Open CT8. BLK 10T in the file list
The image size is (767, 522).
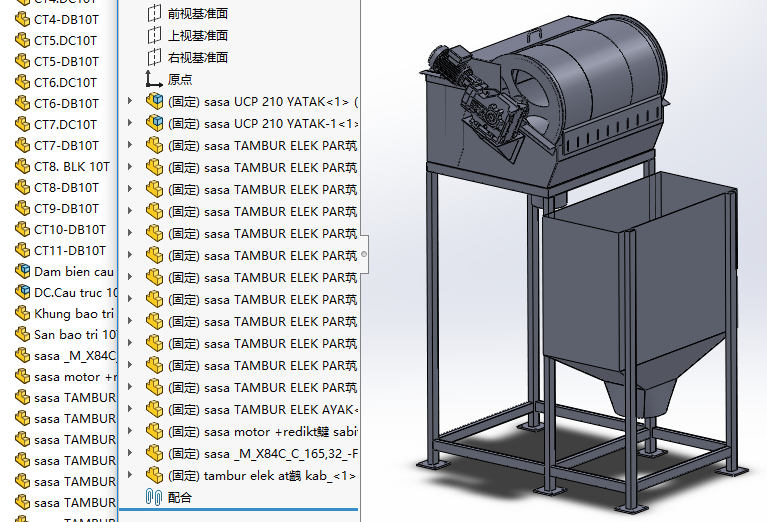pyautogui.click(x=72, y=167)
